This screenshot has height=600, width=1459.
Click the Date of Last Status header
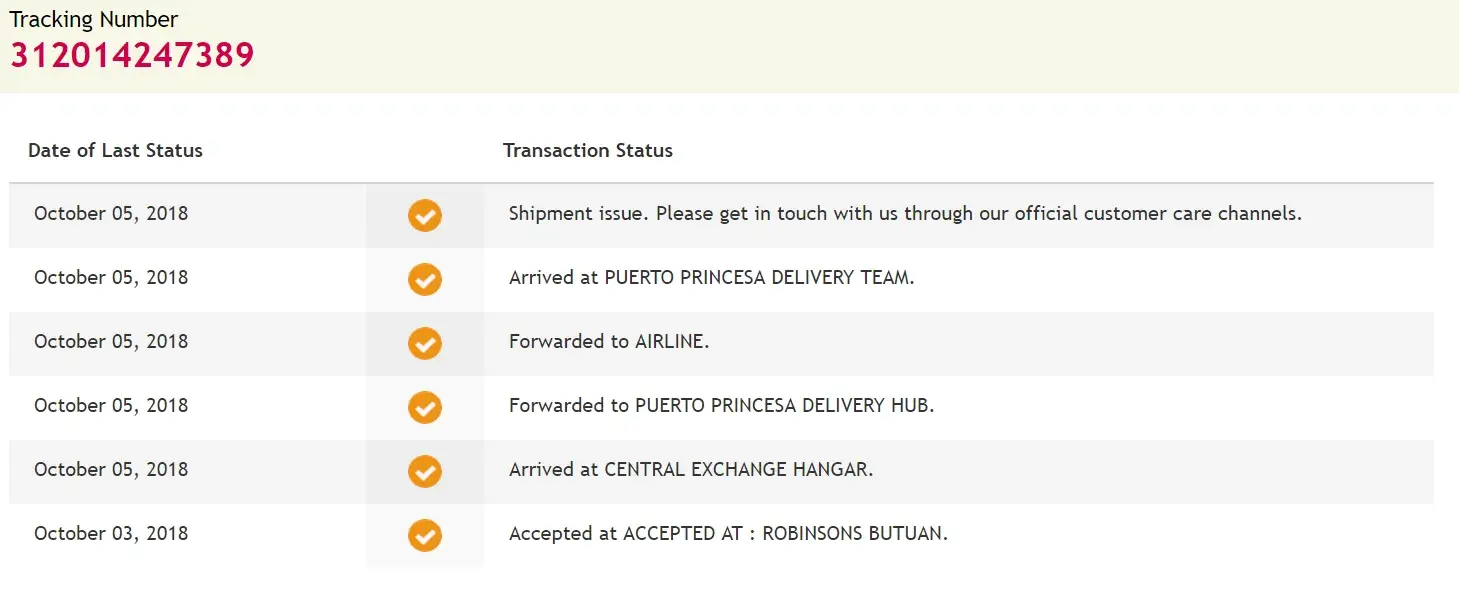[115, 151]
